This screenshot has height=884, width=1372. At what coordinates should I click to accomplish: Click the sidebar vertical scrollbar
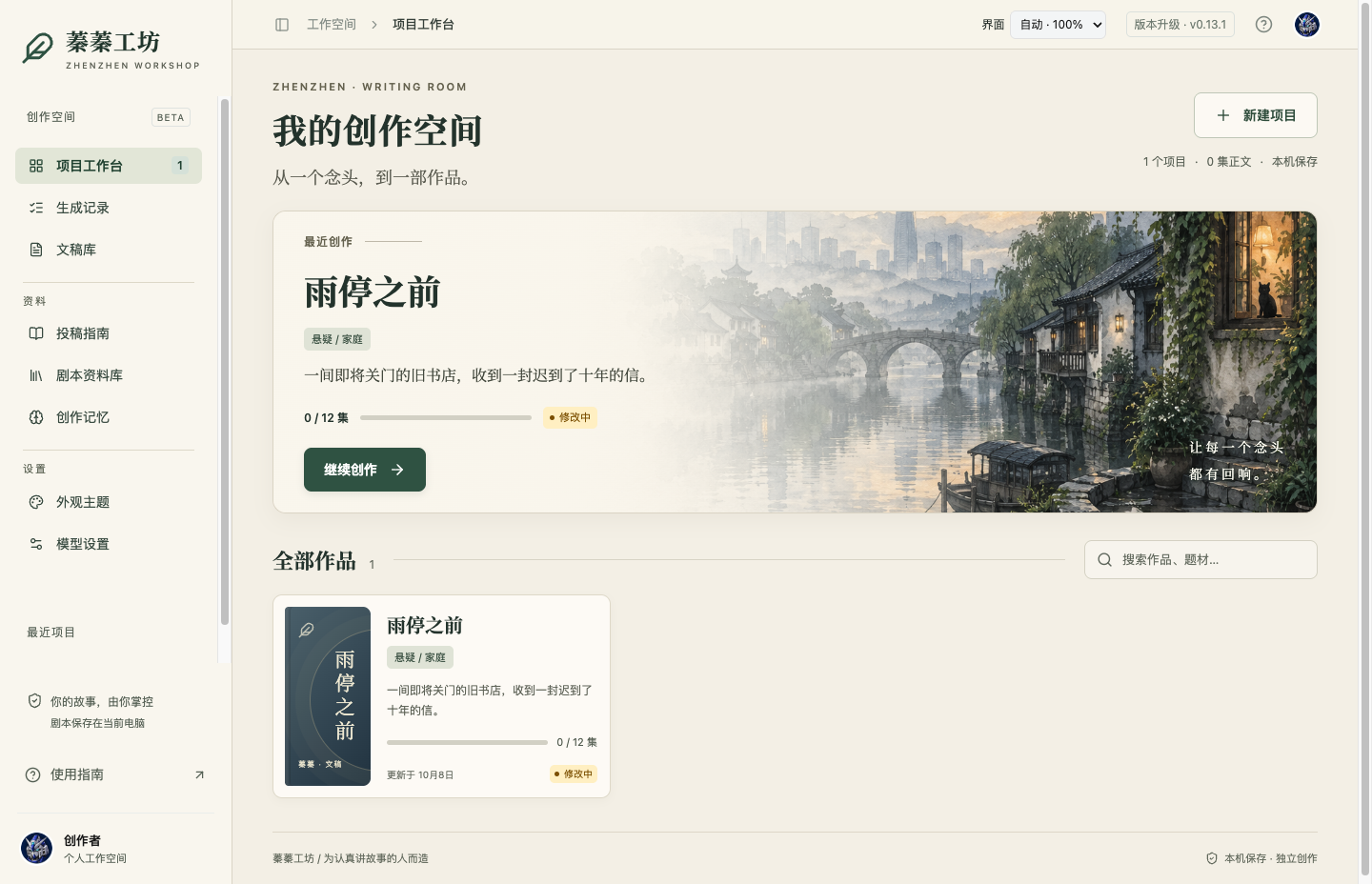coord(225,362)
